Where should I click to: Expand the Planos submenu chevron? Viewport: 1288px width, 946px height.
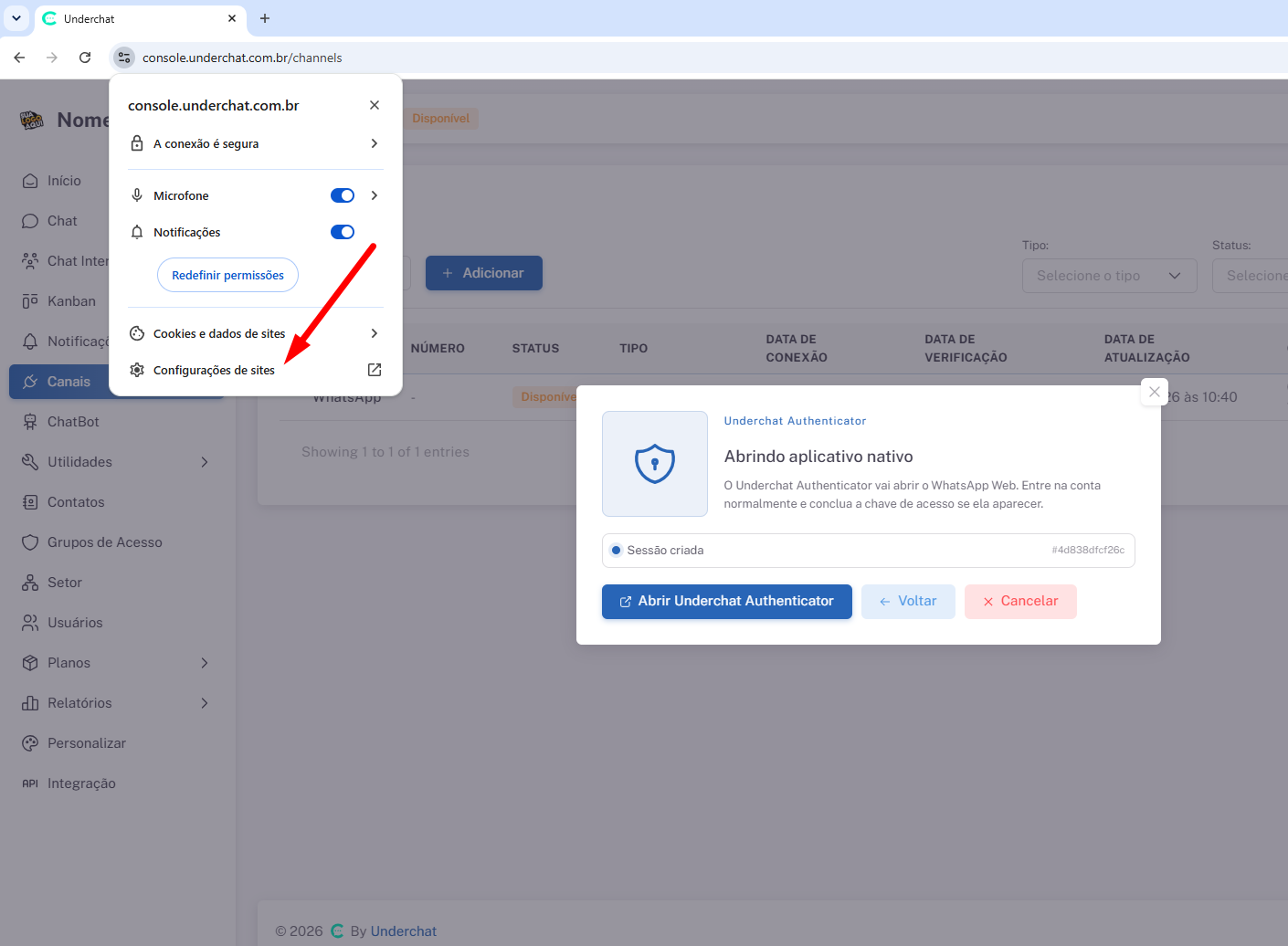[x=205, y=663]
